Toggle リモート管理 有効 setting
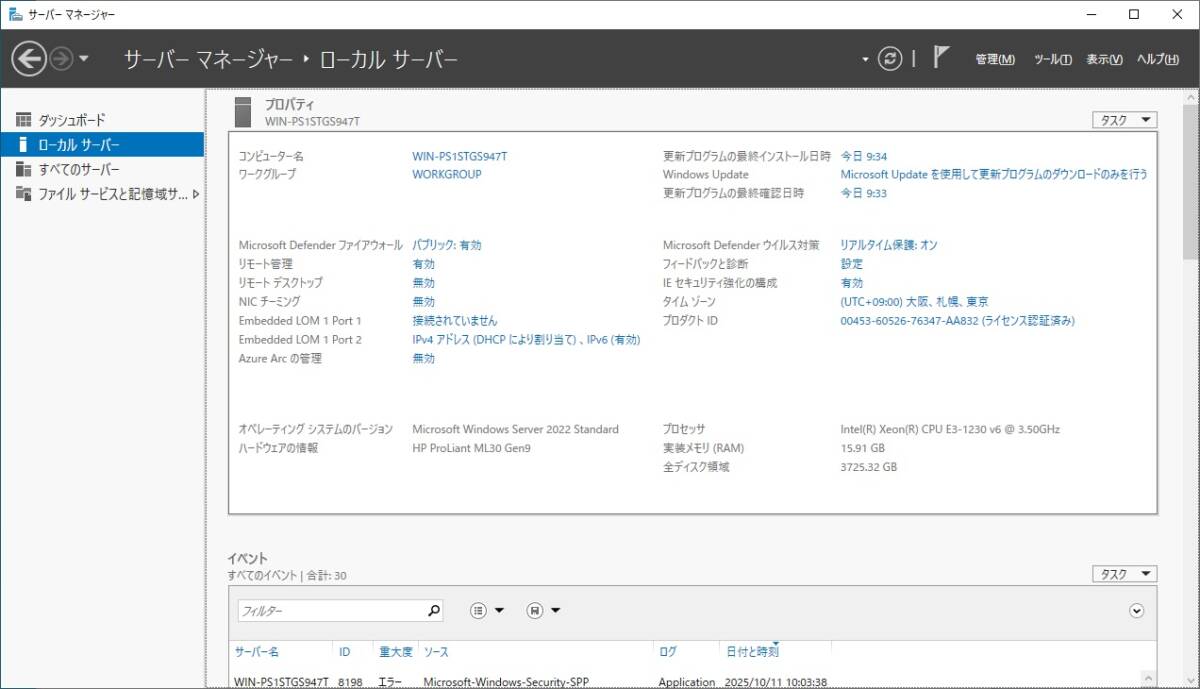Viewport: 1200px width, 689px height. (x=423, y=264)
